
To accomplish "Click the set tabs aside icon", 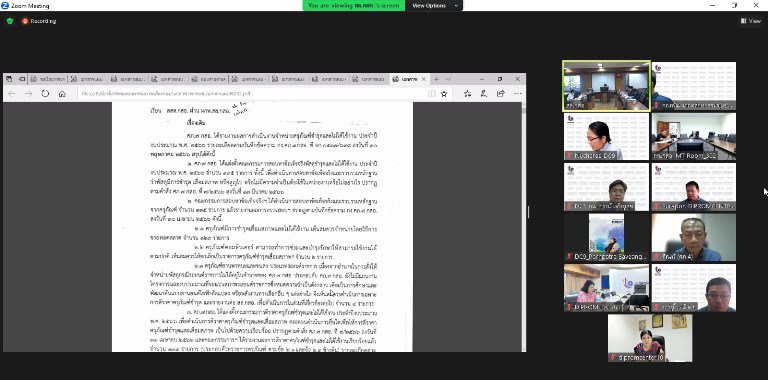I will (22, 79).
